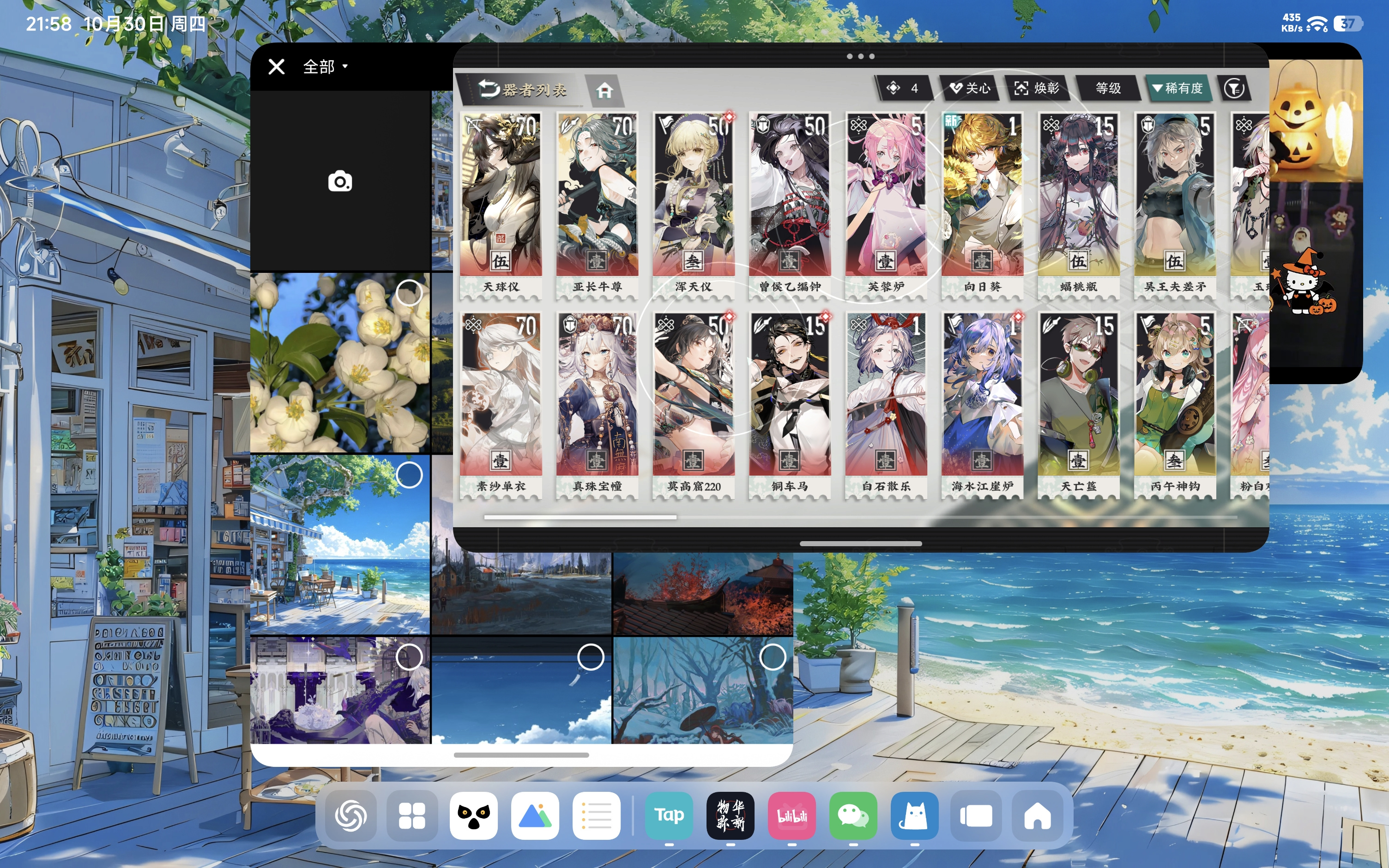Open the three-dot menu atop the game window
This screenshot has height=868, width=1389.
coord(860,56)
